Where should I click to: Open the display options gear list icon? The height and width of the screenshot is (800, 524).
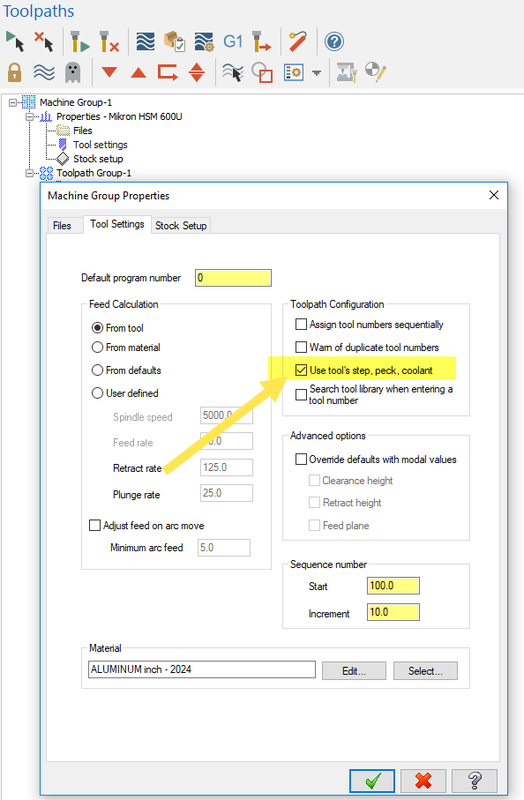293,72
